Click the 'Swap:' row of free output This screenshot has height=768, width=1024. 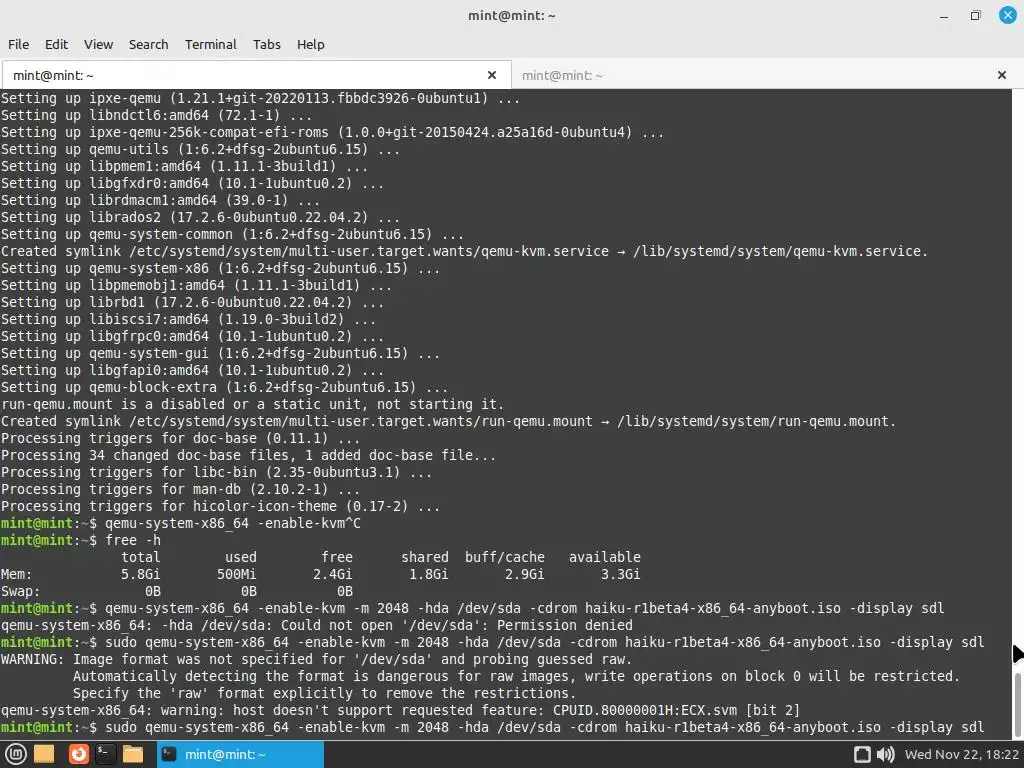[x=176, y=591]
